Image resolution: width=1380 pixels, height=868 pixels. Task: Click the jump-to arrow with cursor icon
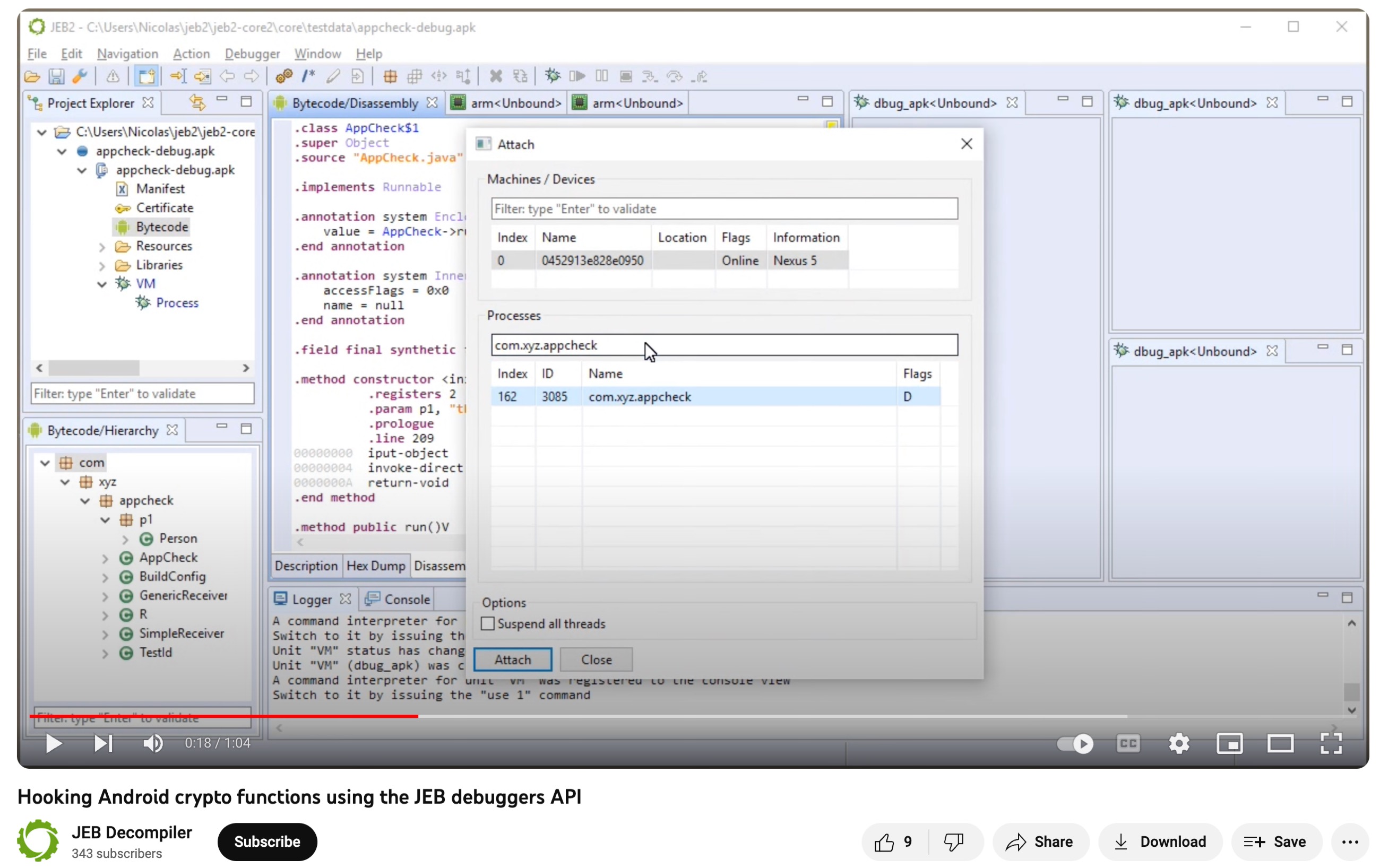point(178,76)
